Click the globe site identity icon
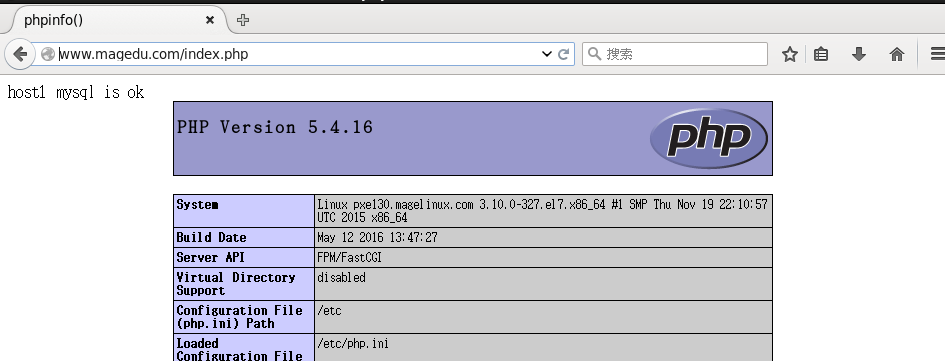Image resolution: width=945 pixels, height=361 pixels. pyautogui.click(x=48, y=54)
